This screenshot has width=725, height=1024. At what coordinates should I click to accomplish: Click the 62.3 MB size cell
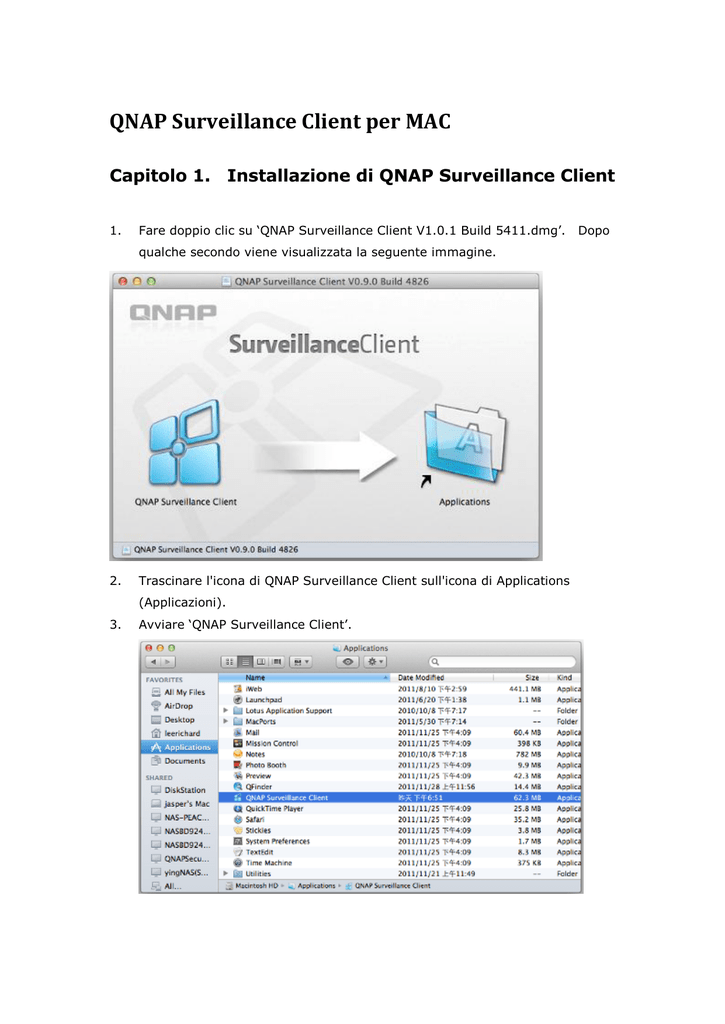(528, 798)
